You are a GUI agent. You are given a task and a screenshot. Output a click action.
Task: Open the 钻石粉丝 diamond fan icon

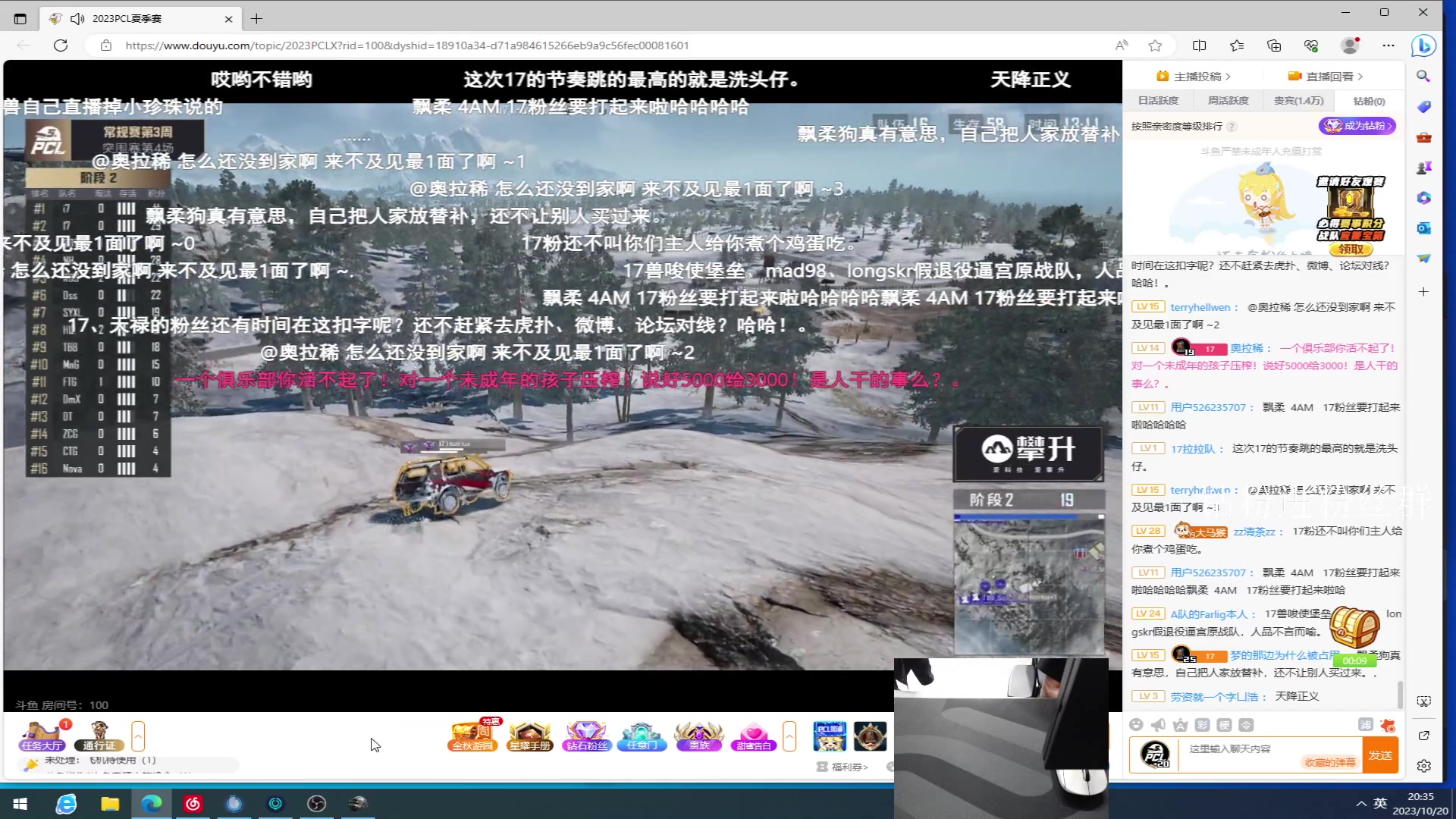point(586,736)
